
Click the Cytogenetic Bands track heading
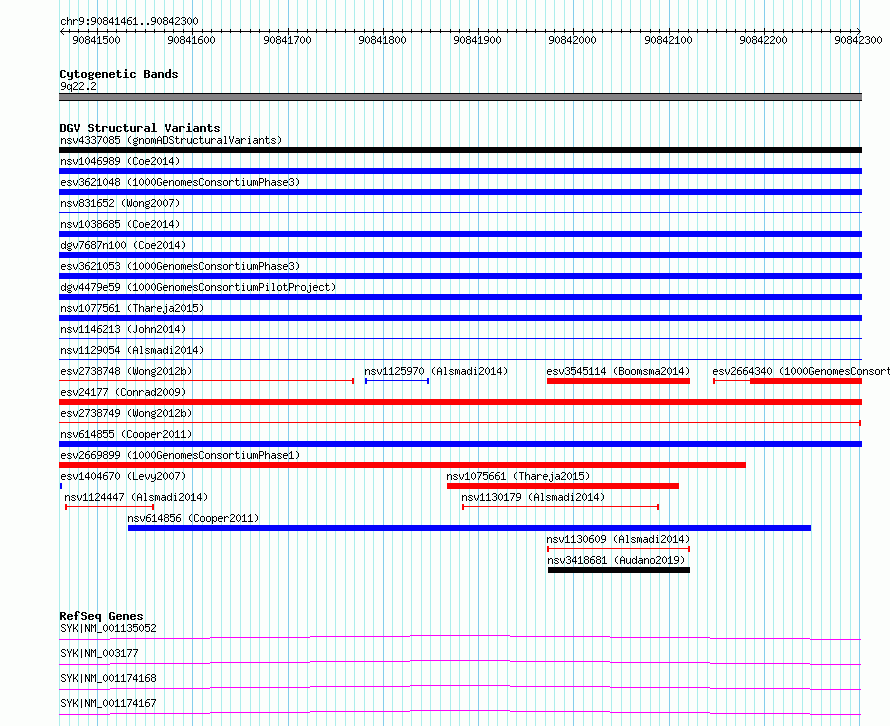(119, 74)
